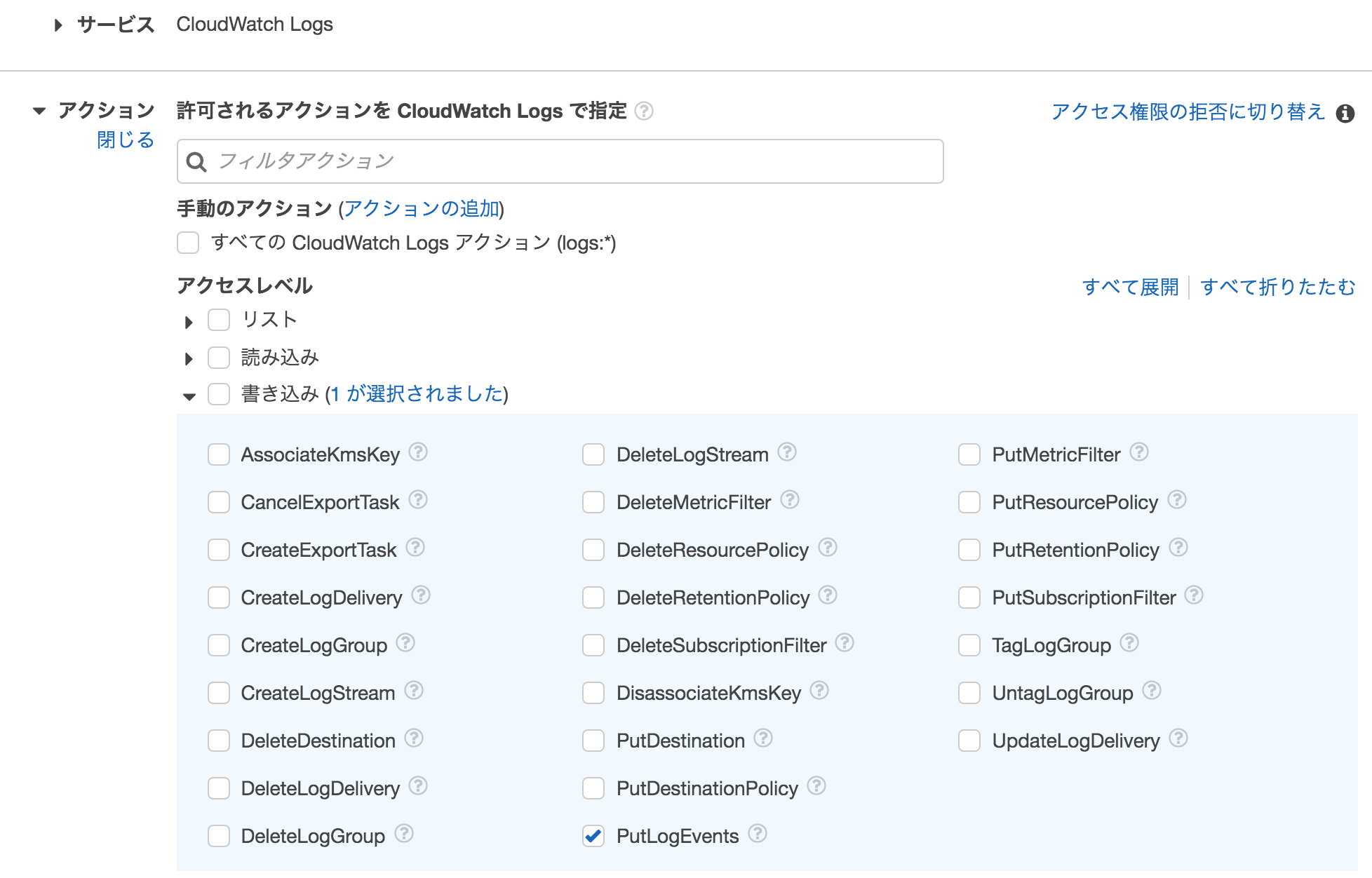1372x878 pixels.
Task: Click search magnifier icon in filter box
Action: click(196, 162)
